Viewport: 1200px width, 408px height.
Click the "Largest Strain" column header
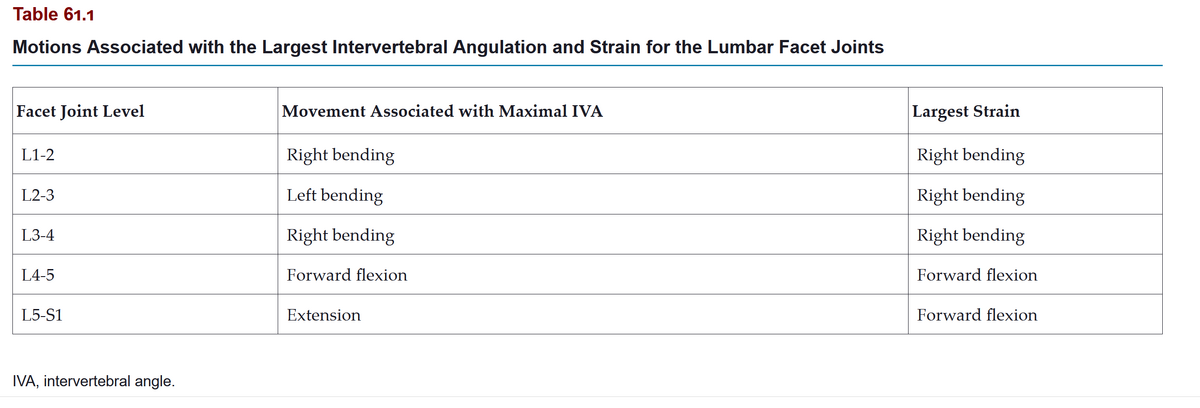966,111
